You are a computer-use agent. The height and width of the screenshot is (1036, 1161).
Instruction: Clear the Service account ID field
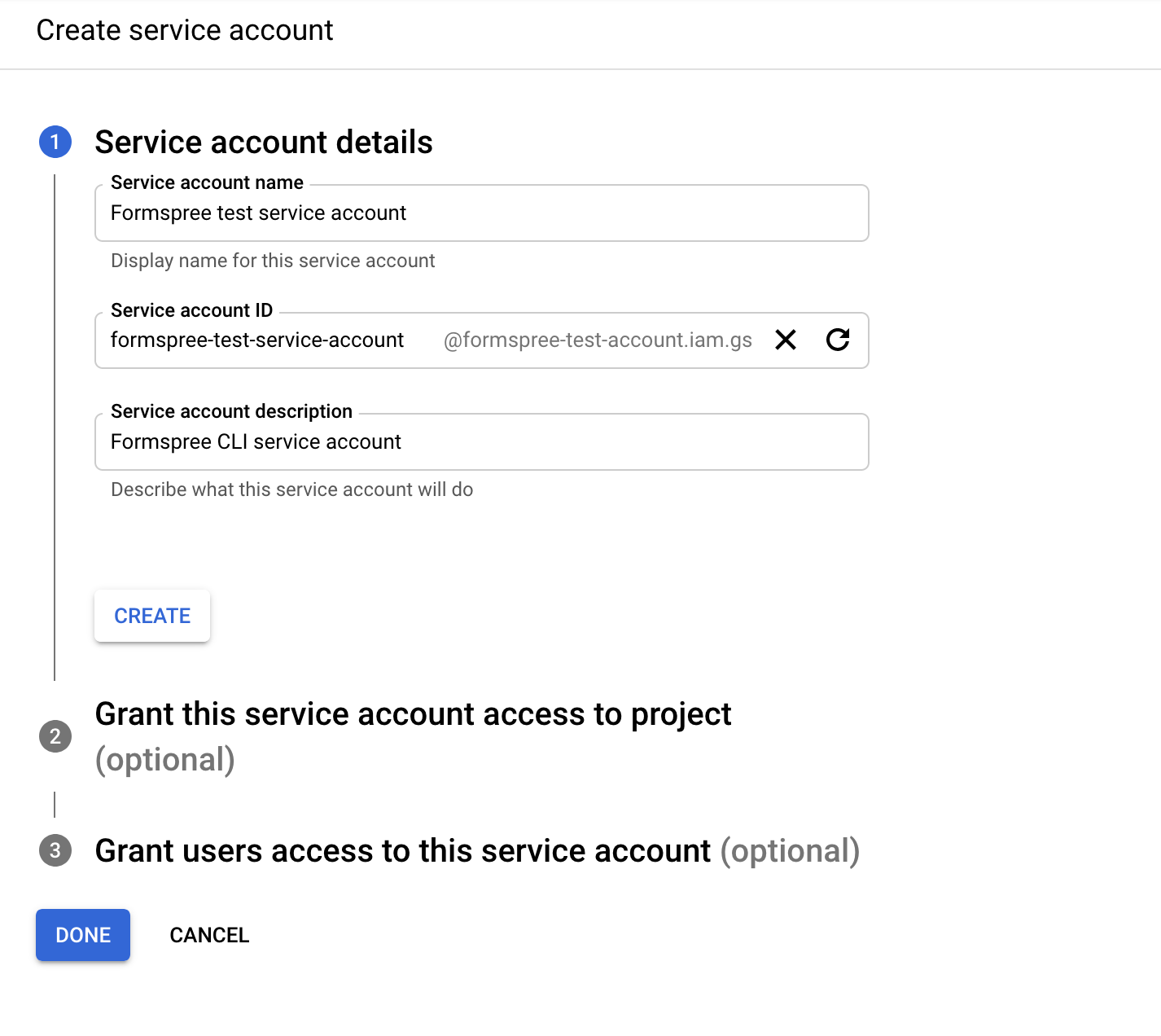tap(786, 340)
